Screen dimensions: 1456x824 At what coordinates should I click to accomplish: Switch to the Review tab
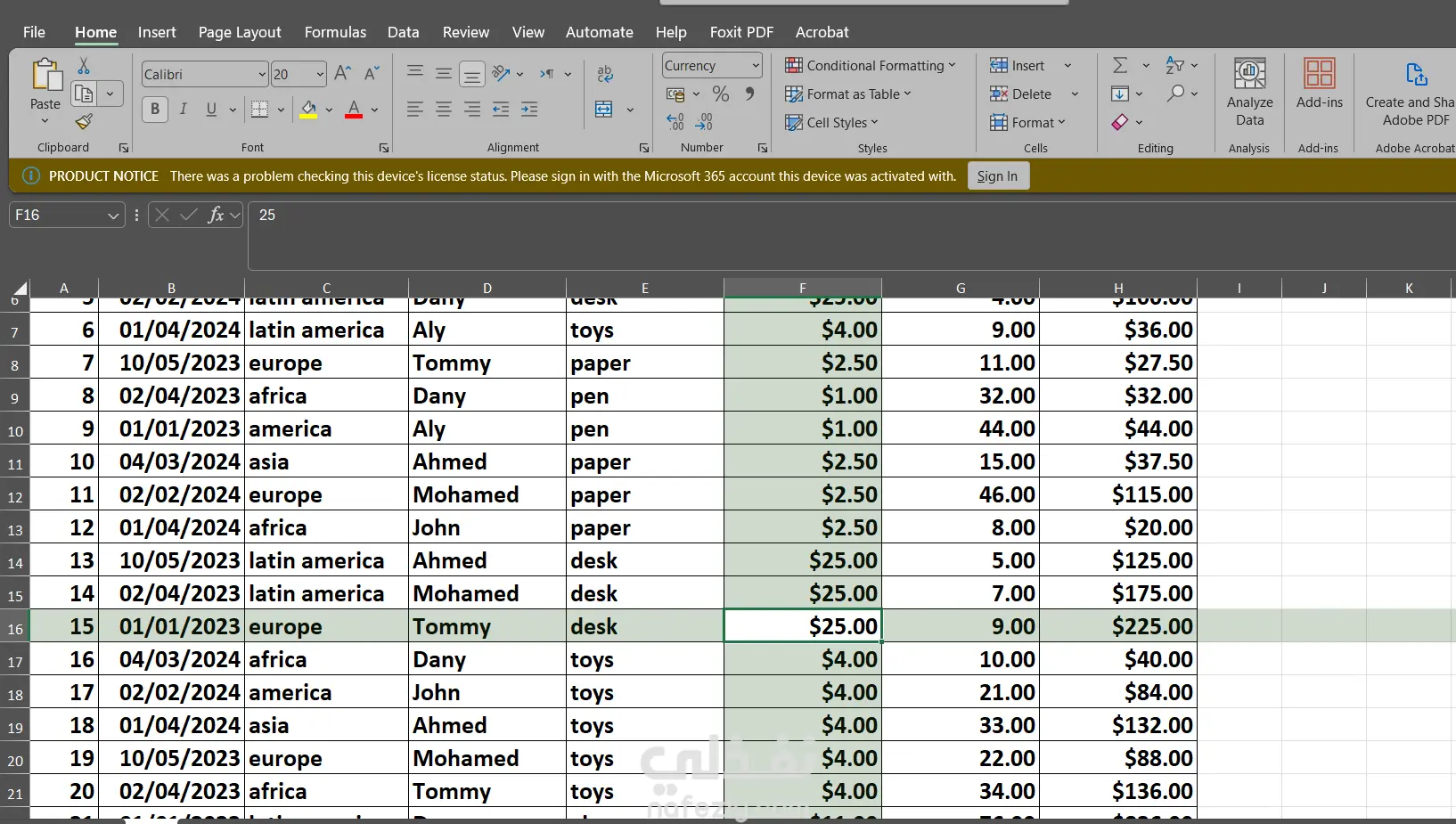click(466, 32)
